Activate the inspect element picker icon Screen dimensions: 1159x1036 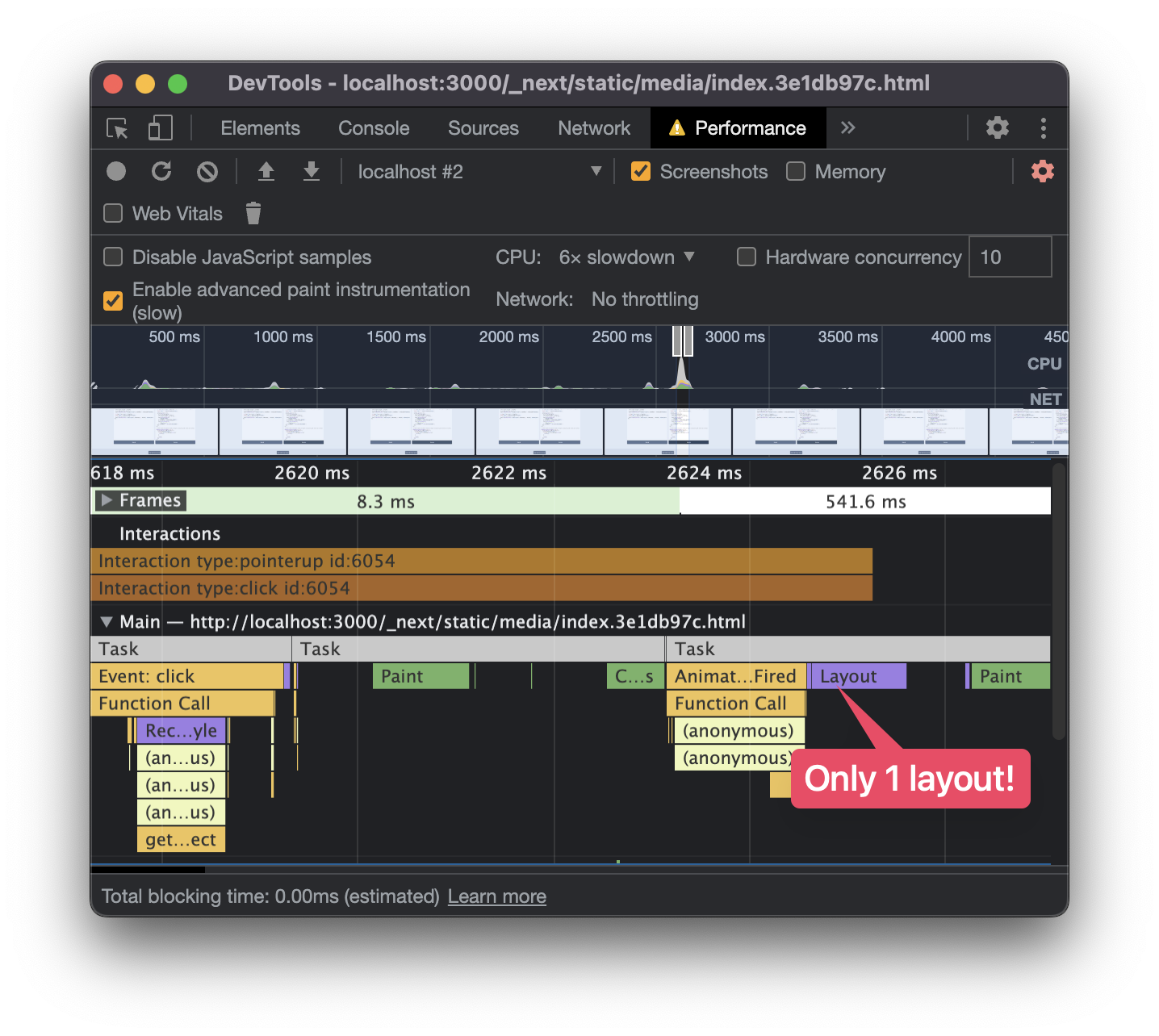tap(118, 128)
